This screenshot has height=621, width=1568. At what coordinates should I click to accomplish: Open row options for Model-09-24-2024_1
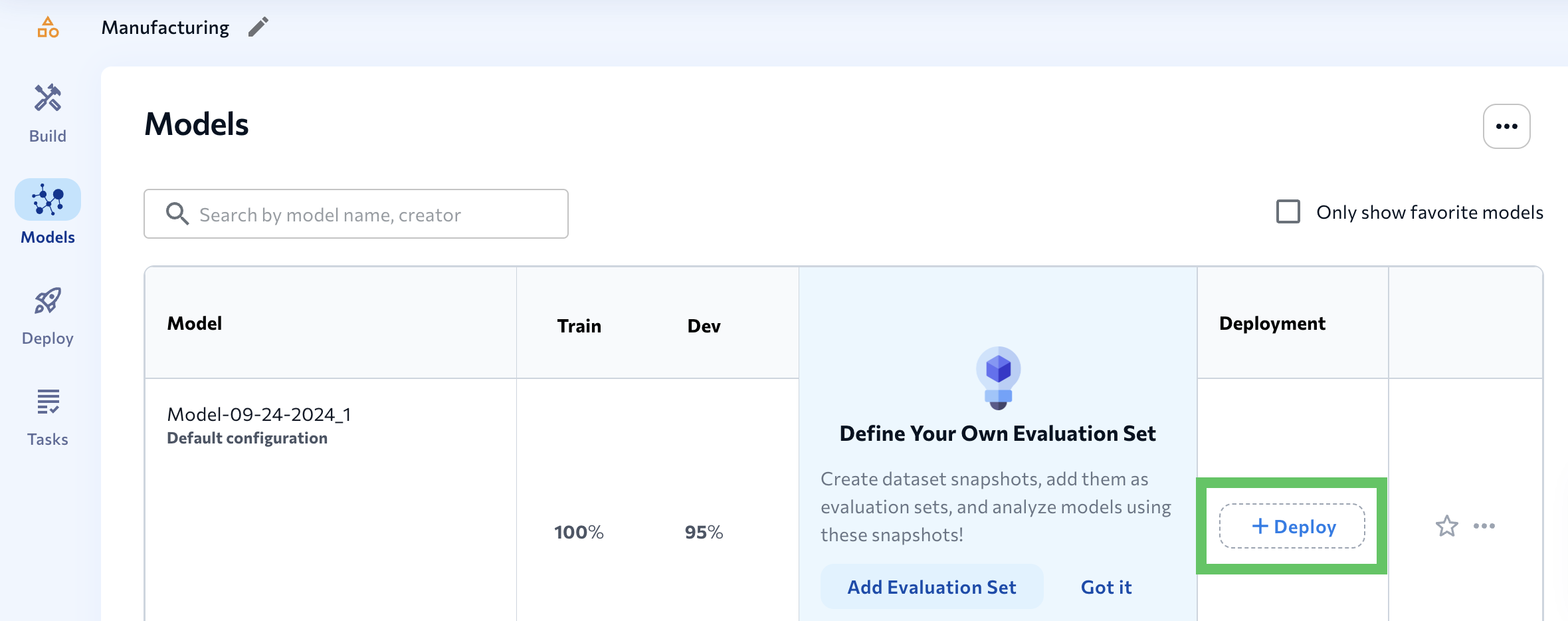click(x=1484, y=526)
